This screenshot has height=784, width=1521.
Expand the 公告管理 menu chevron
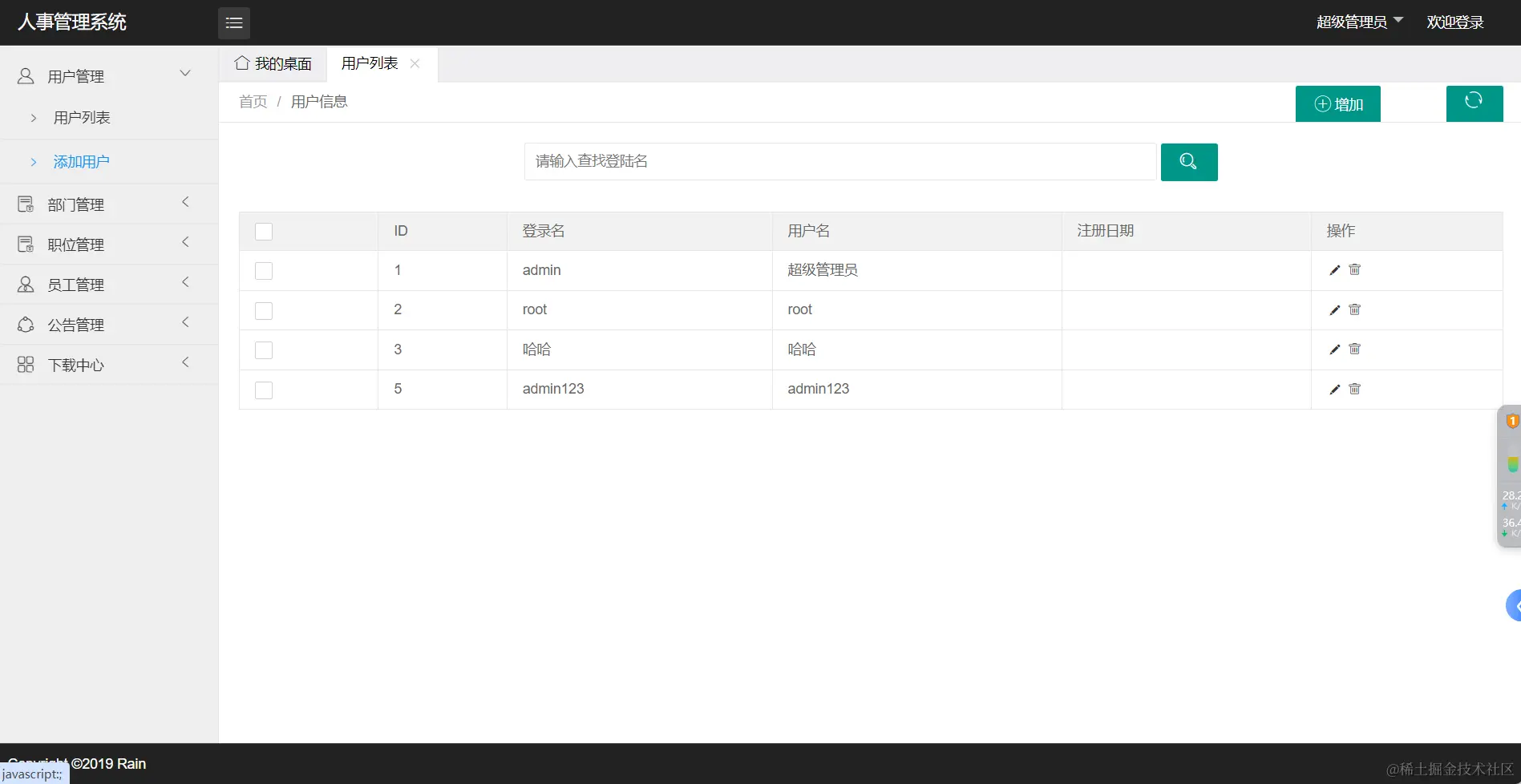185,322
